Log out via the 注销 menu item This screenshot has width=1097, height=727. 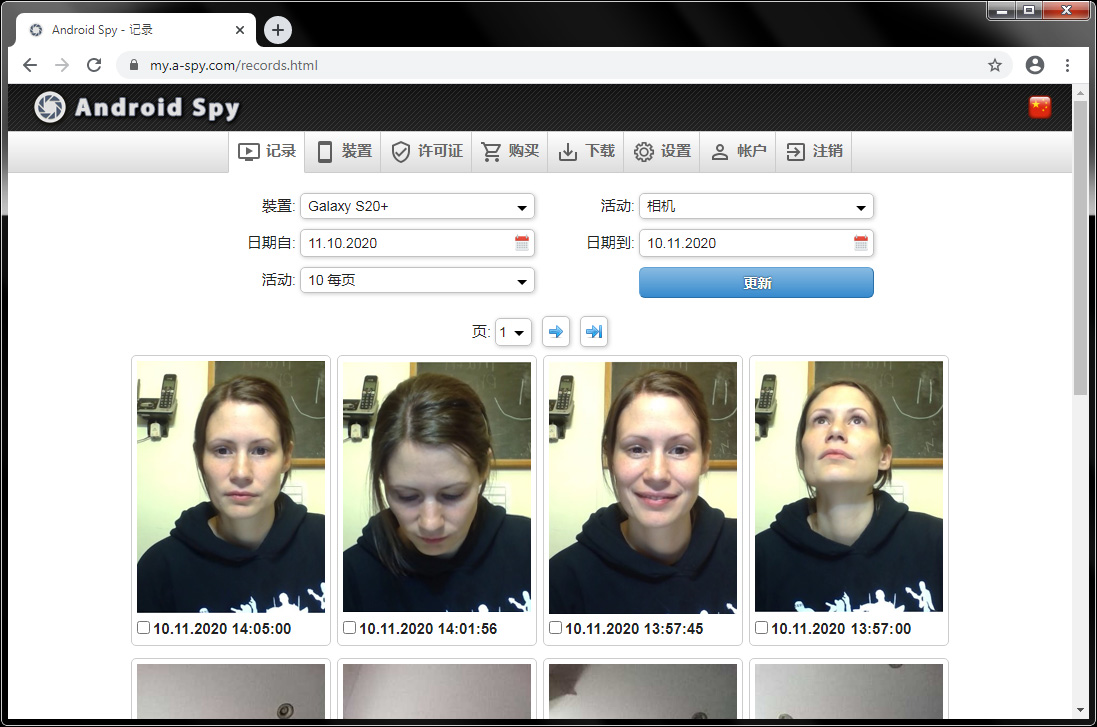point(814,151)
